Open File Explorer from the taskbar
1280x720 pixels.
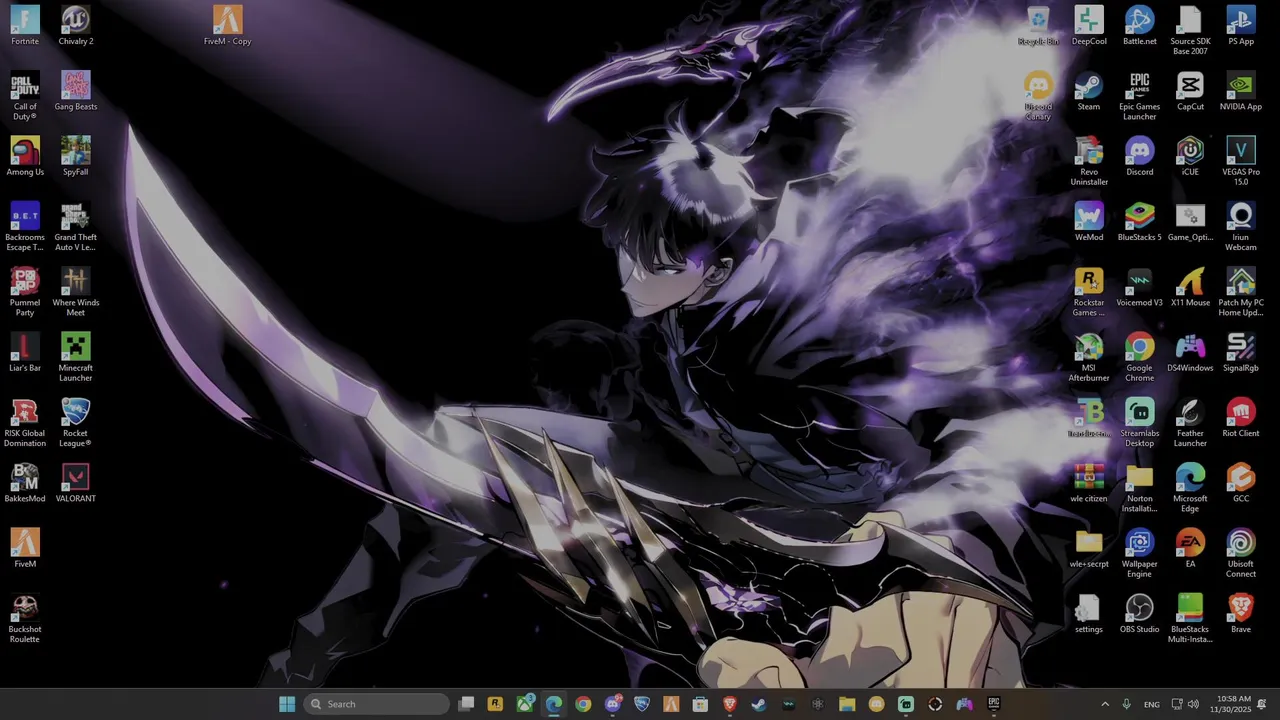pyautogui.click(x=847, y=704)
